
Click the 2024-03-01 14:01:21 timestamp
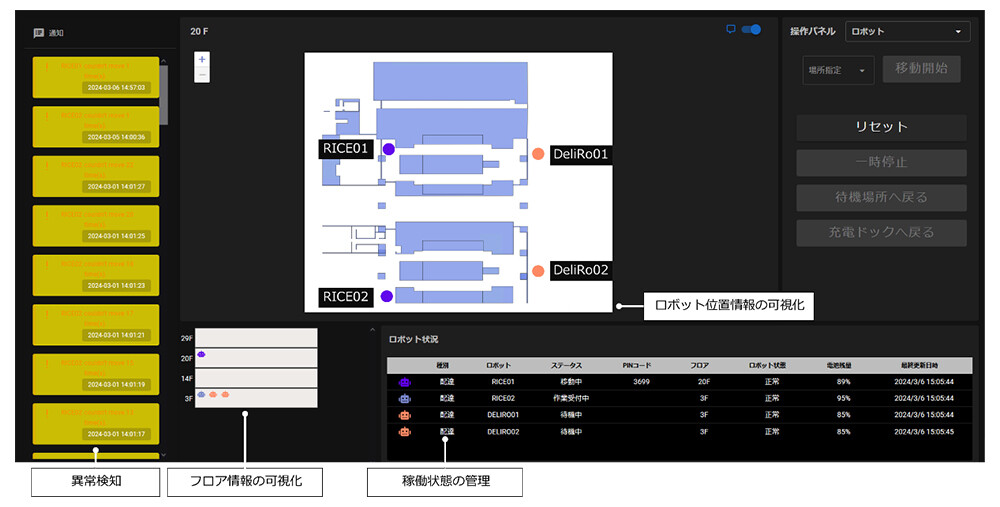[x=117, y=335]
